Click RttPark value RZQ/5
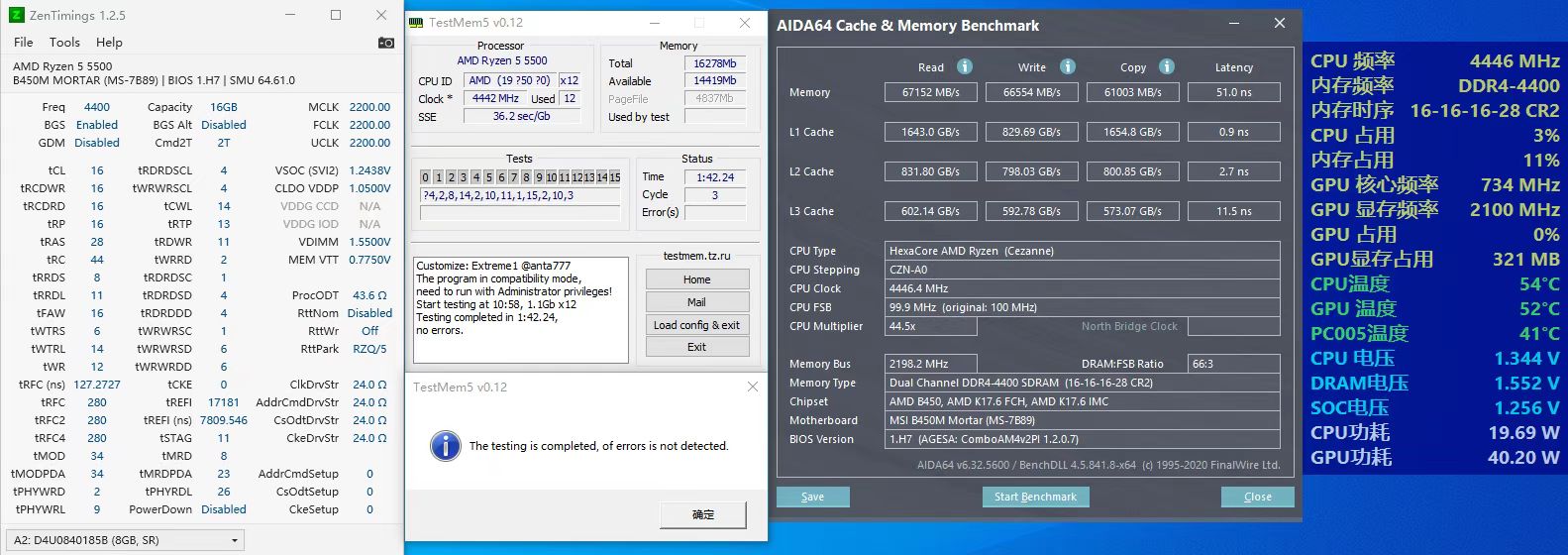Image resolution: width=1568 pixels, height=555 pixels. pos(369,349)
